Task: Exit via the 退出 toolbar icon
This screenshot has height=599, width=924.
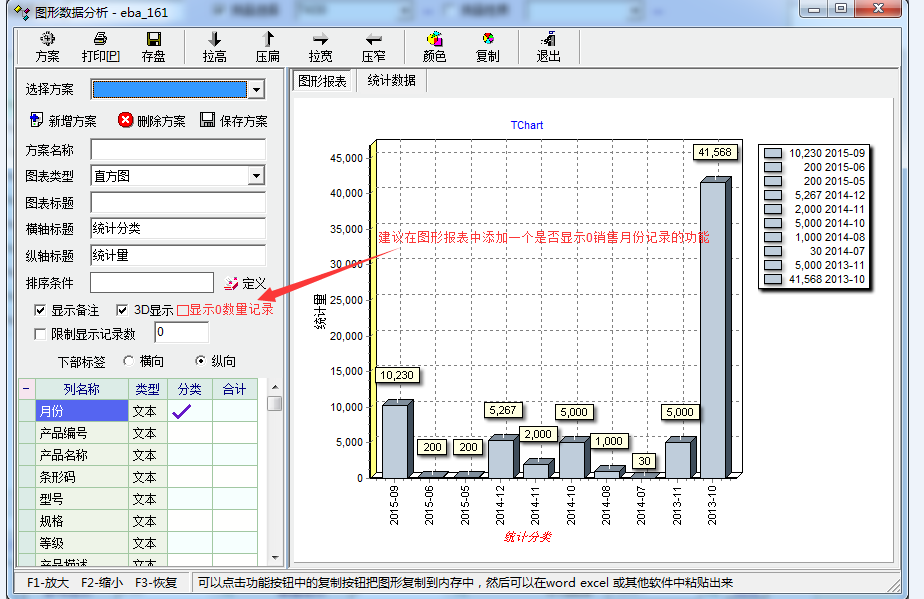Action: [548, 46]
